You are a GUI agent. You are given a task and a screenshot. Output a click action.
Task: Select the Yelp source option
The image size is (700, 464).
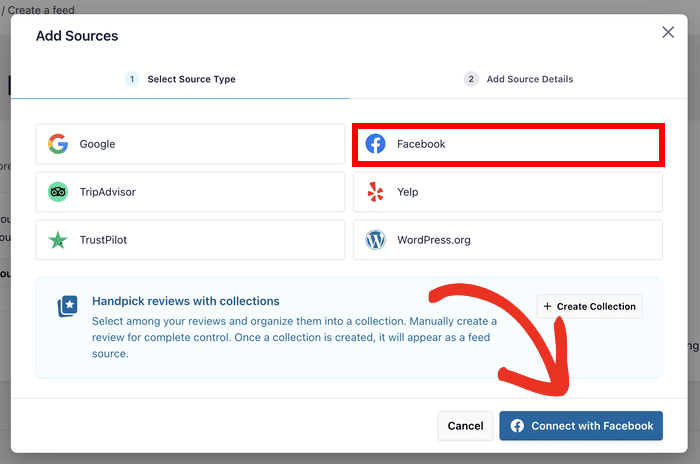point(508,192)
